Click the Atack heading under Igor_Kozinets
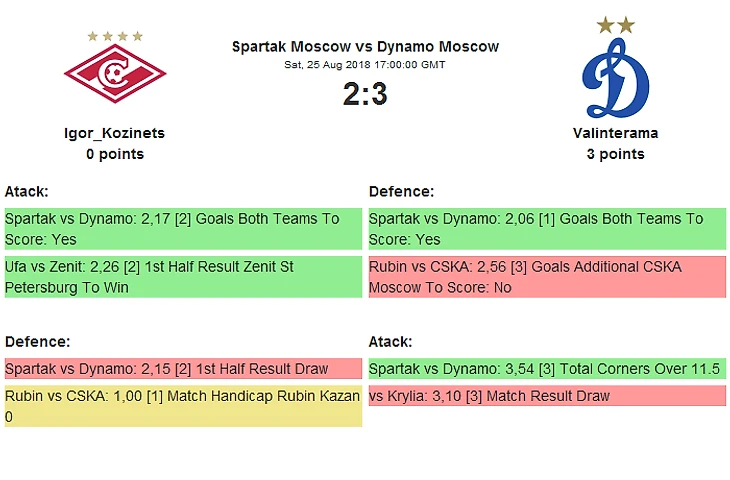This screenshot has height=480, width=730. (x=27, y=191)
